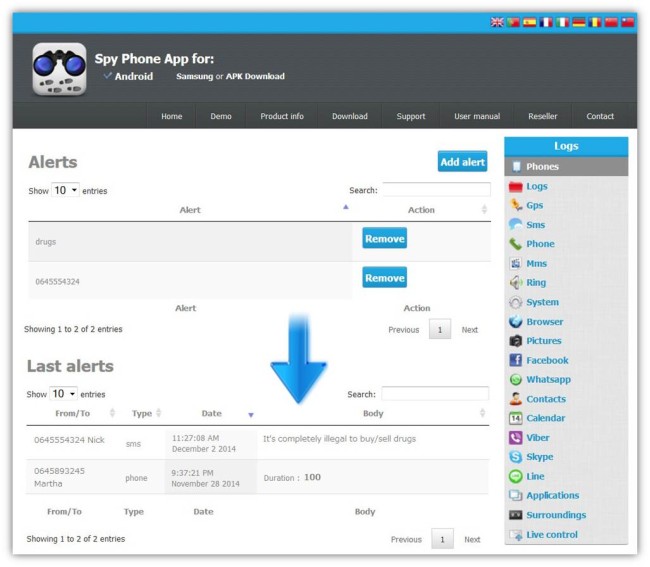View Whatsapp logs
The height and width of the screenshot is (567, 650).
click(x=540, y=379)
